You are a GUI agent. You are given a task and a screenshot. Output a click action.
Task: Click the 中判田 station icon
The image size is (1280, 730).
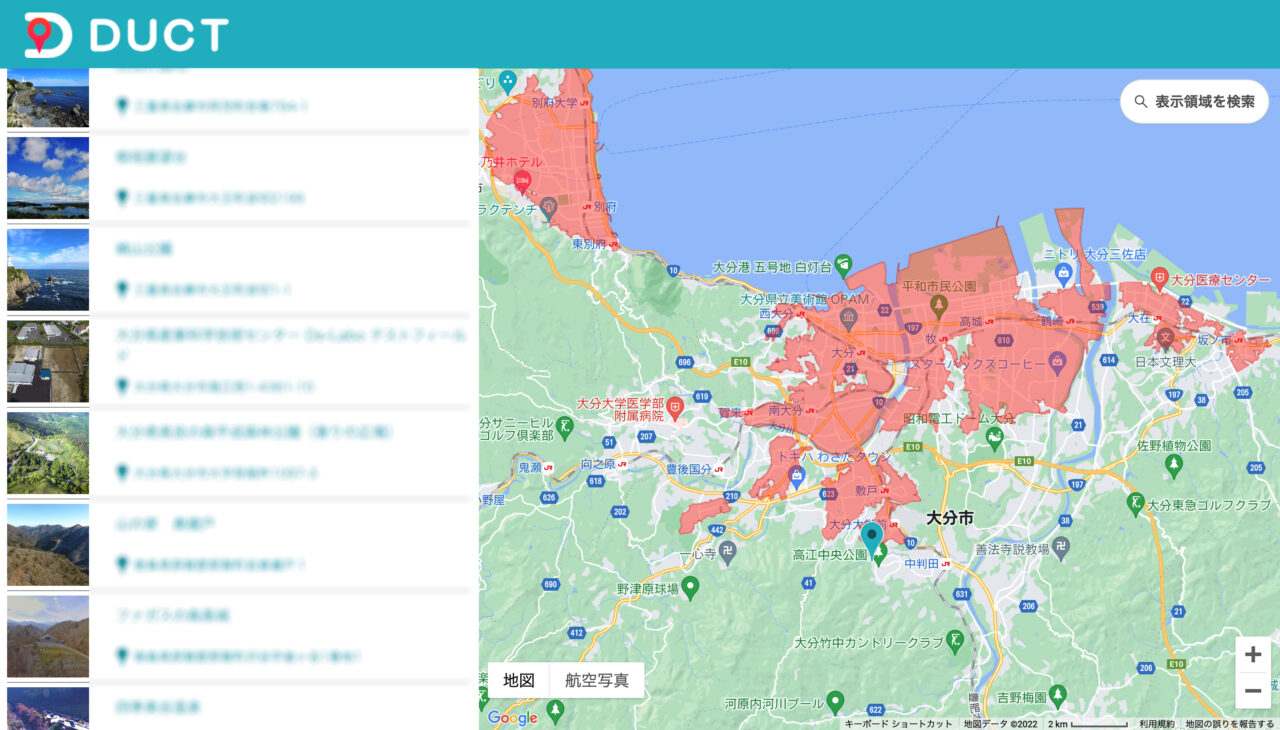click(x=946, y=563)
